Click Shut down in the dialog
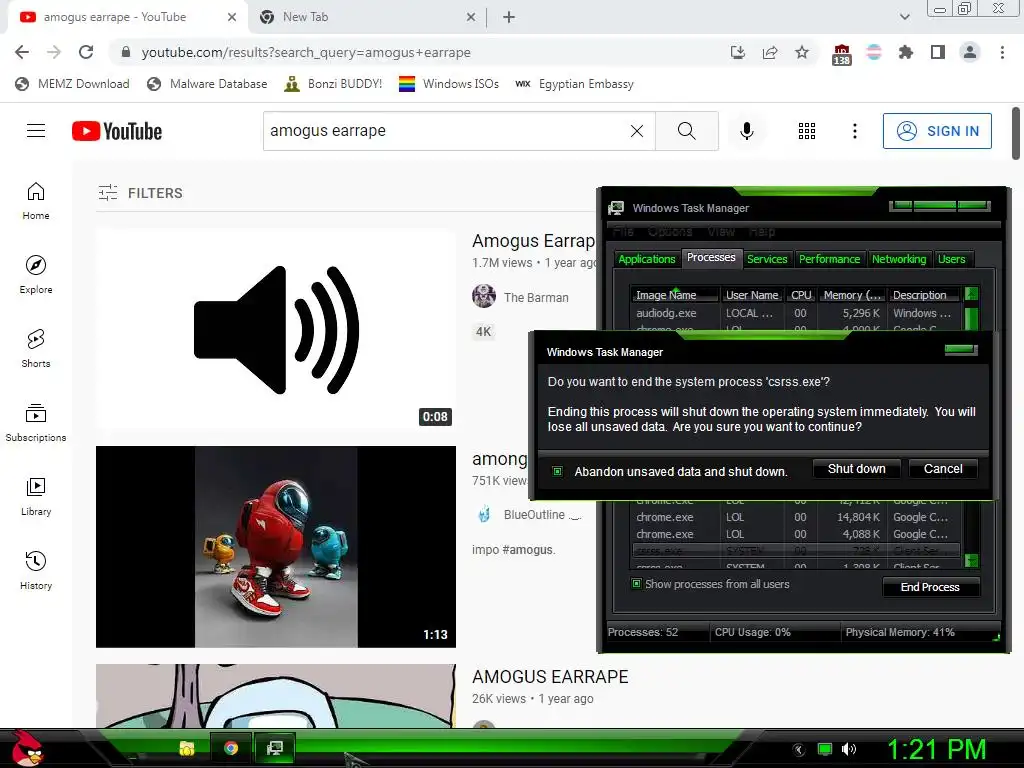This screenshot has height=768, width=1024. (x=856, y=469)
